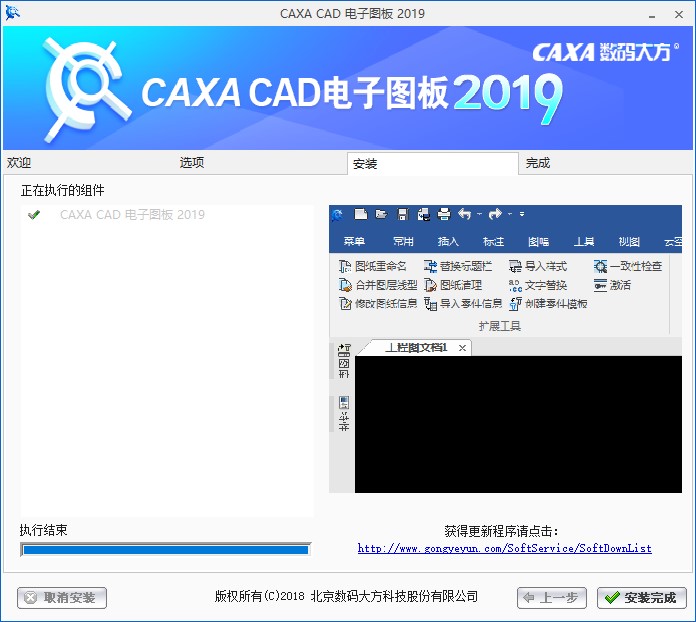
Task: Click the green checkmark beside CAXA CAD 电子图板 2019
Action: pos(34,215)
